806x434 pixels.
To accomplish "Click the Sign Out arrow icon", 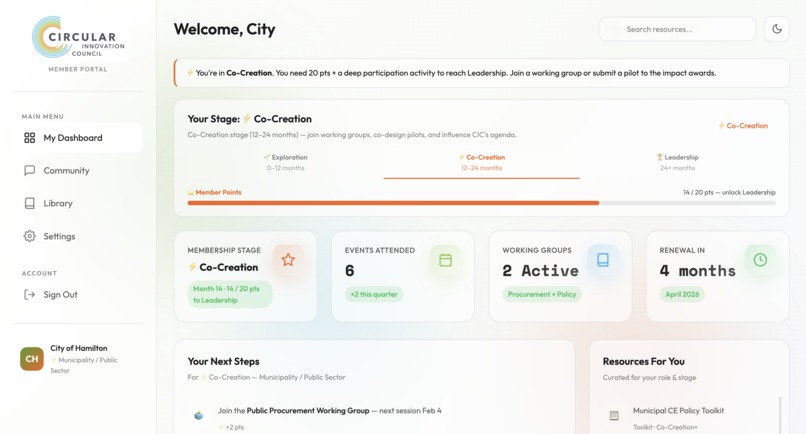I will (x=30, y=295).
